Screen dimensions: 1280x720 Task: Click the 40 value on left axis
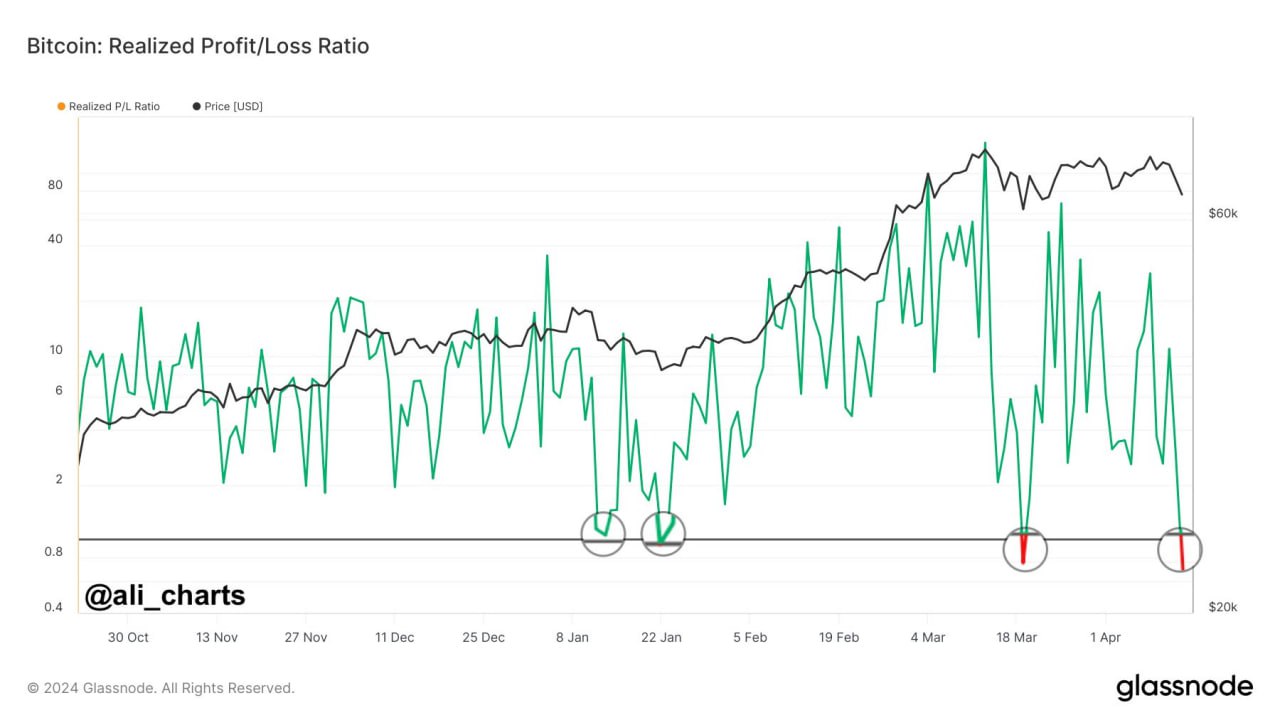(55, 239)
